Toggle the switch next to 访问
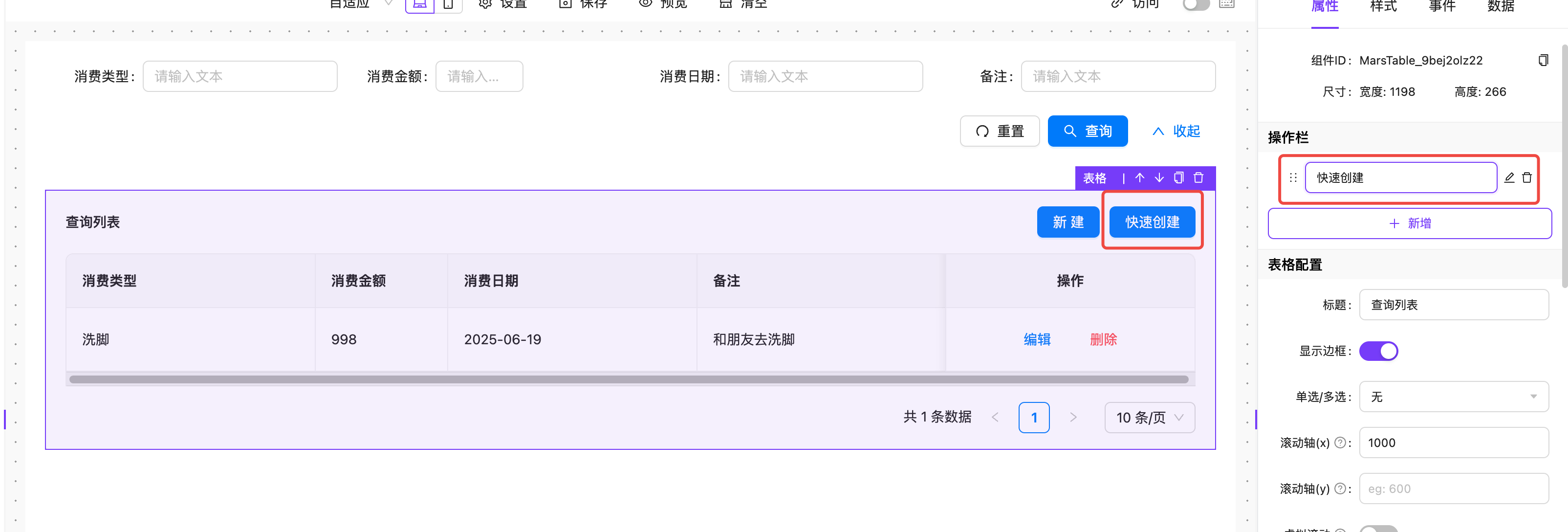The height and width of the screenshot is (532, 1568). click(1196, 4)
